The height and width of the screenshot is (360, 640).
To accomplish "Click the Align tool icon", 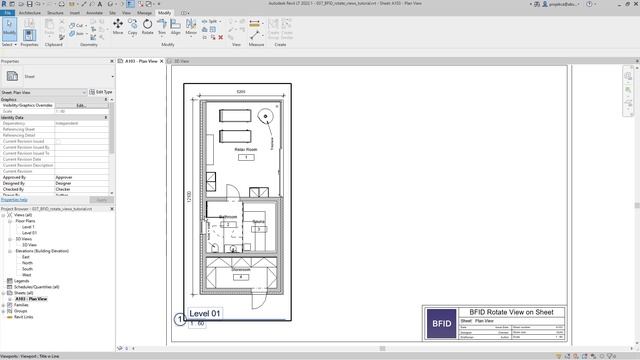I will [176, 24].
